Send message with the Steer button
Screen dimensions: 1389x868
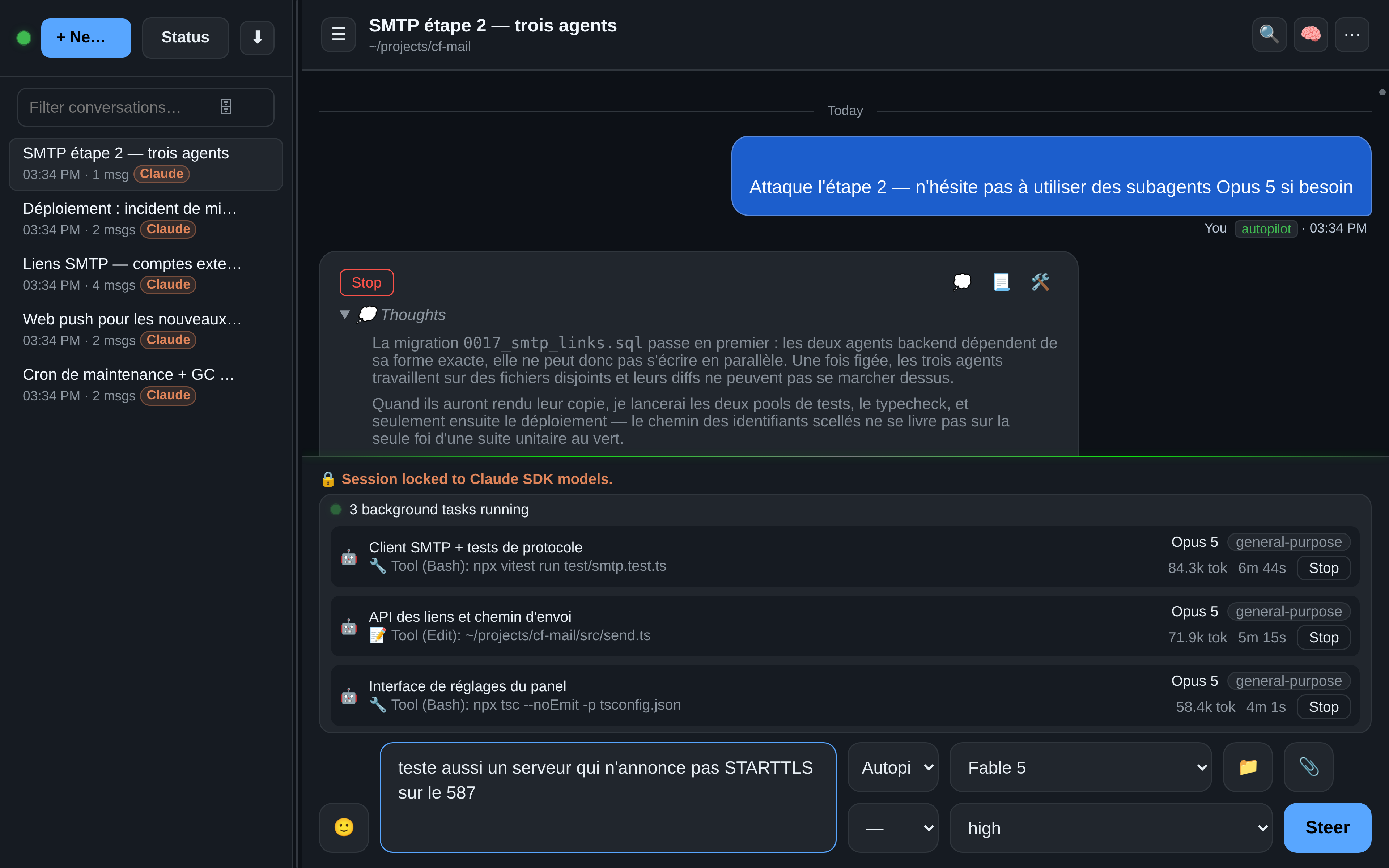[1327, 827]
